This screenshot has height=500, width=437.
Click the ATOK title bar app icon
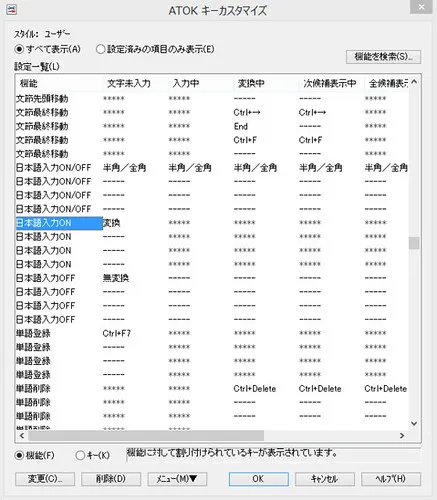12,9
